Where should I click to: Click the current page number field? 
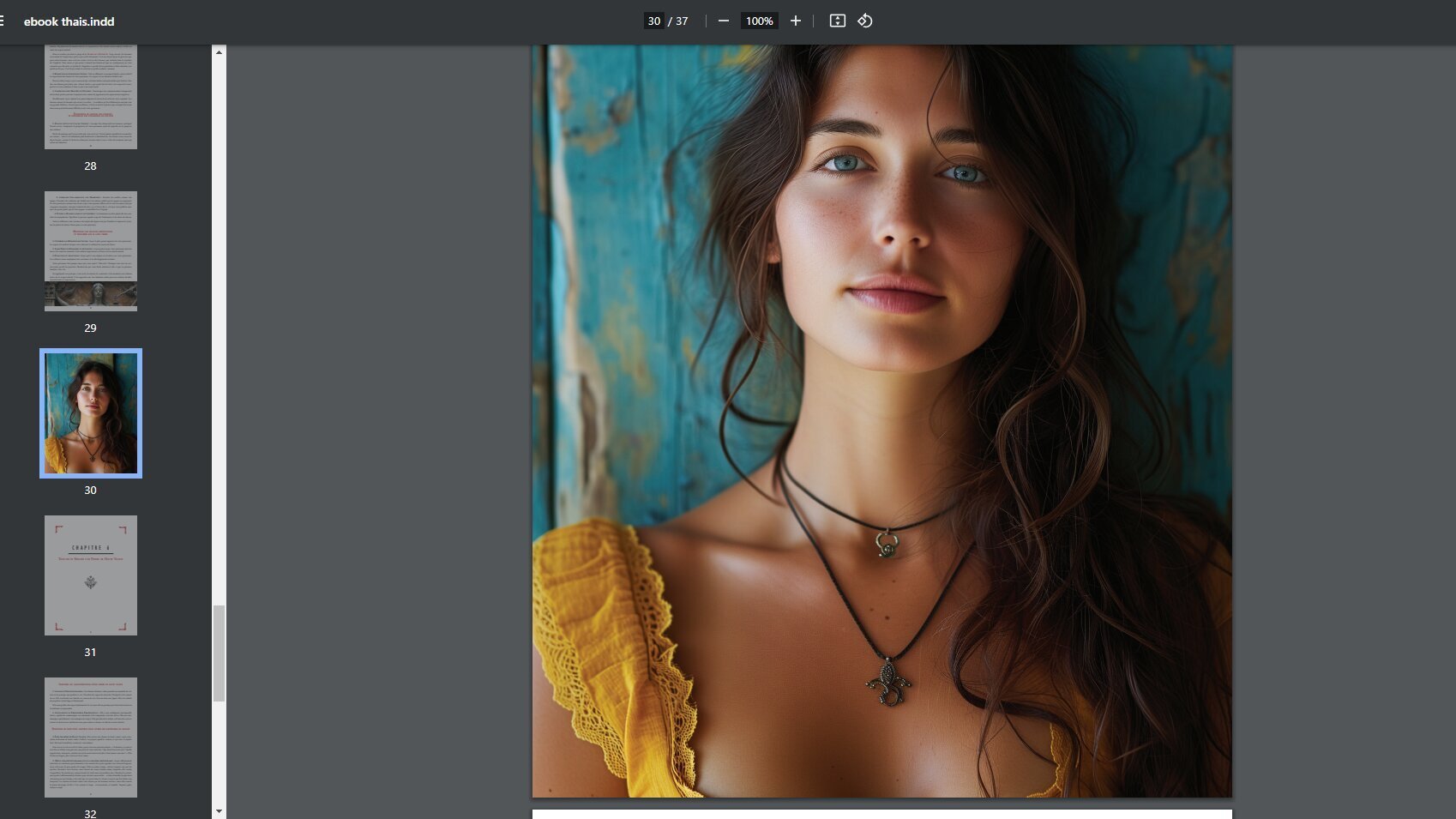[654, 21]
